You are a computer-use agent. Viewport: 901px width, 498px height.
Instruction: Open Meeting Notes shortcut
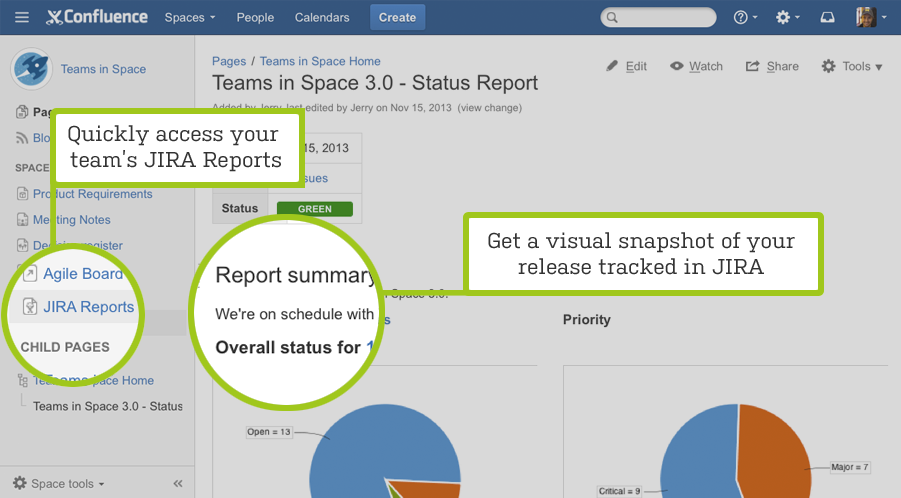71,220
